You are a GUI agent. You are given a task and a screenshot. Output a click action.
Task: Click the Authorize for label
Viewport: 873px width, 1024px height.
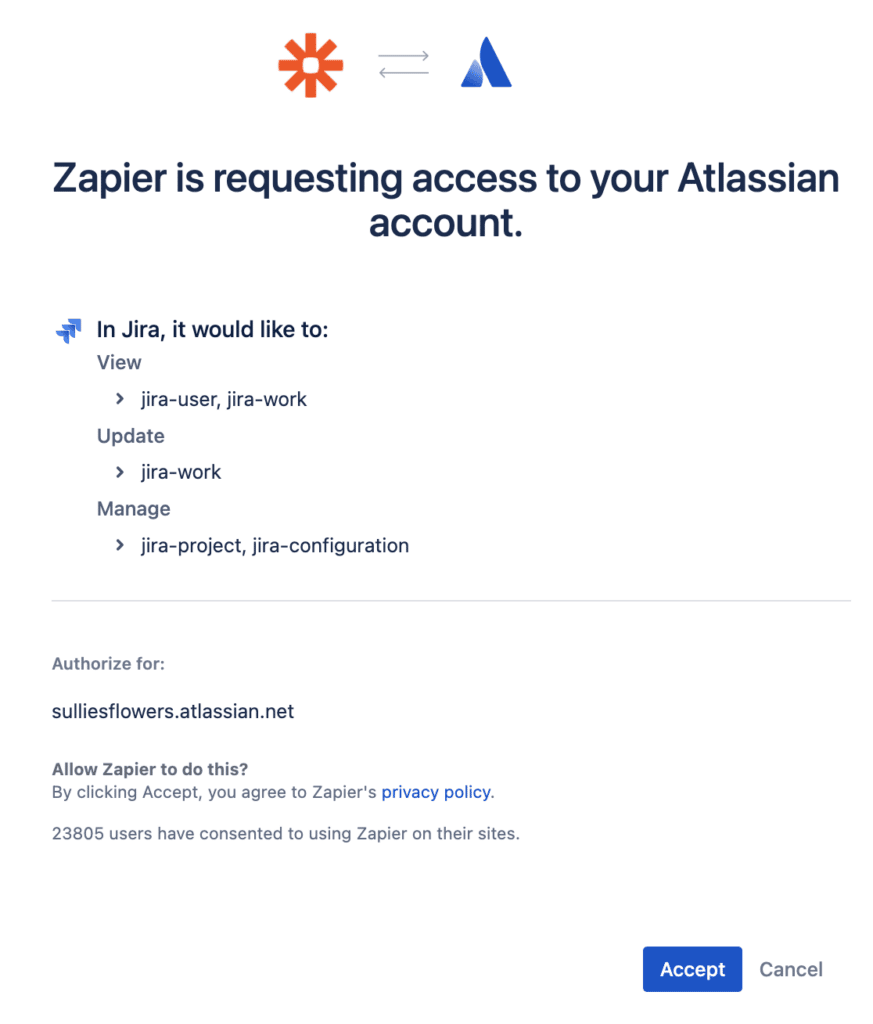(108, 663)
